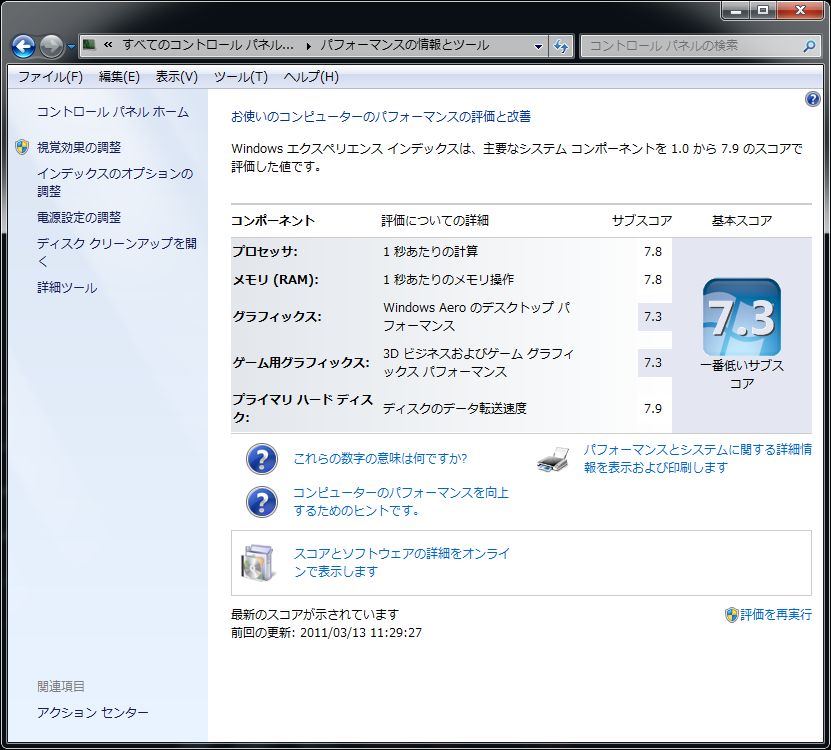Click the control panel icon in the address bar
831x750 pixels.
point(89,45)
